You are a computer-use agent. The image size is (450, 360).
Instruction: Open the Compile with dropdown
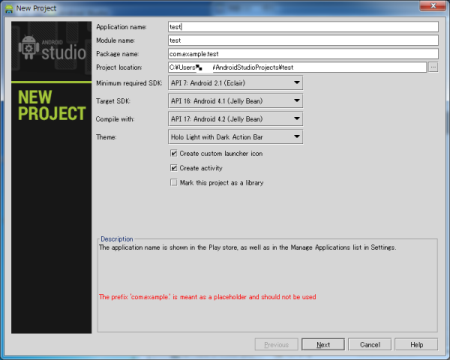point(236,119)
